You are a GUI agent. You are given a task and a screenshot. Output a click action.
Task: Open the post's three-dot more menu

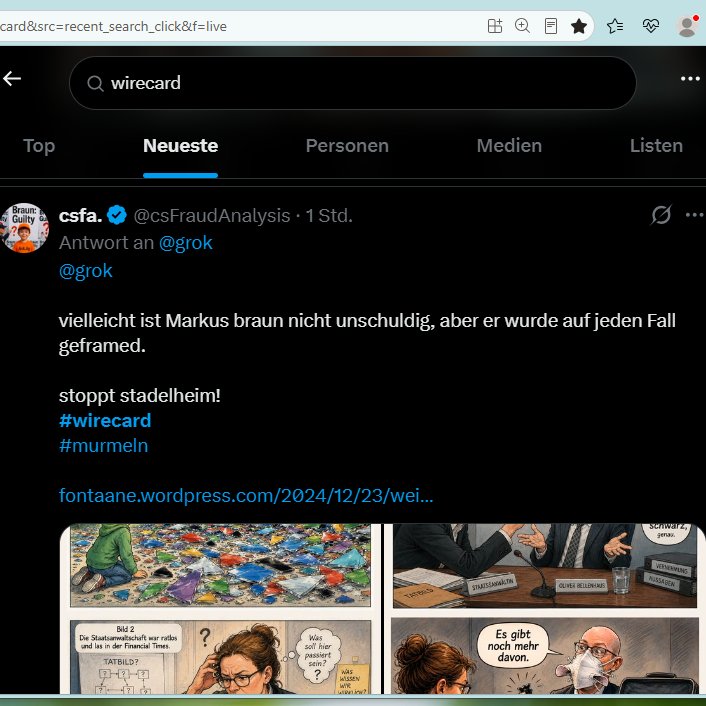pyautogui.click(x=695, y=215)
